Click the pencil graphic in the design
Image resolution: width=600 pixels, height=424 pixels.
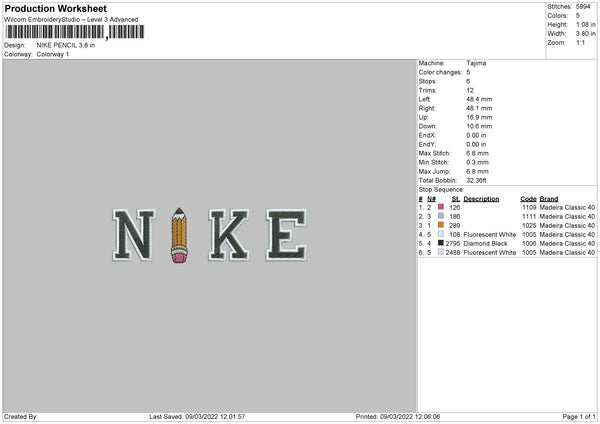point(179,235)
